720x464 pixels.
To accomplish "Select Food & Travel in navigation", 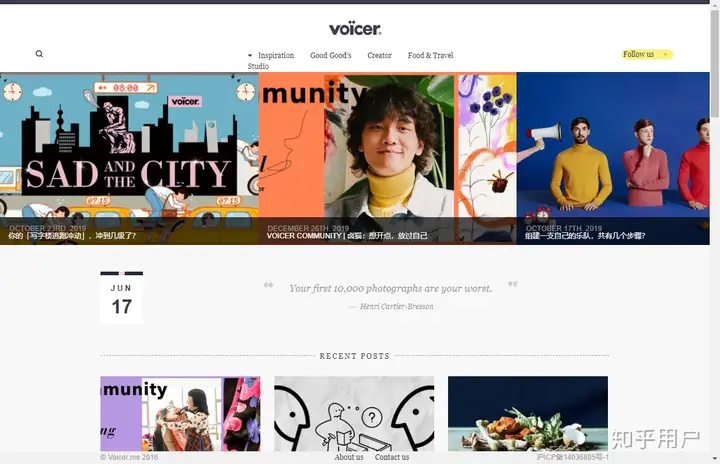I will click(x=430, y=55).
